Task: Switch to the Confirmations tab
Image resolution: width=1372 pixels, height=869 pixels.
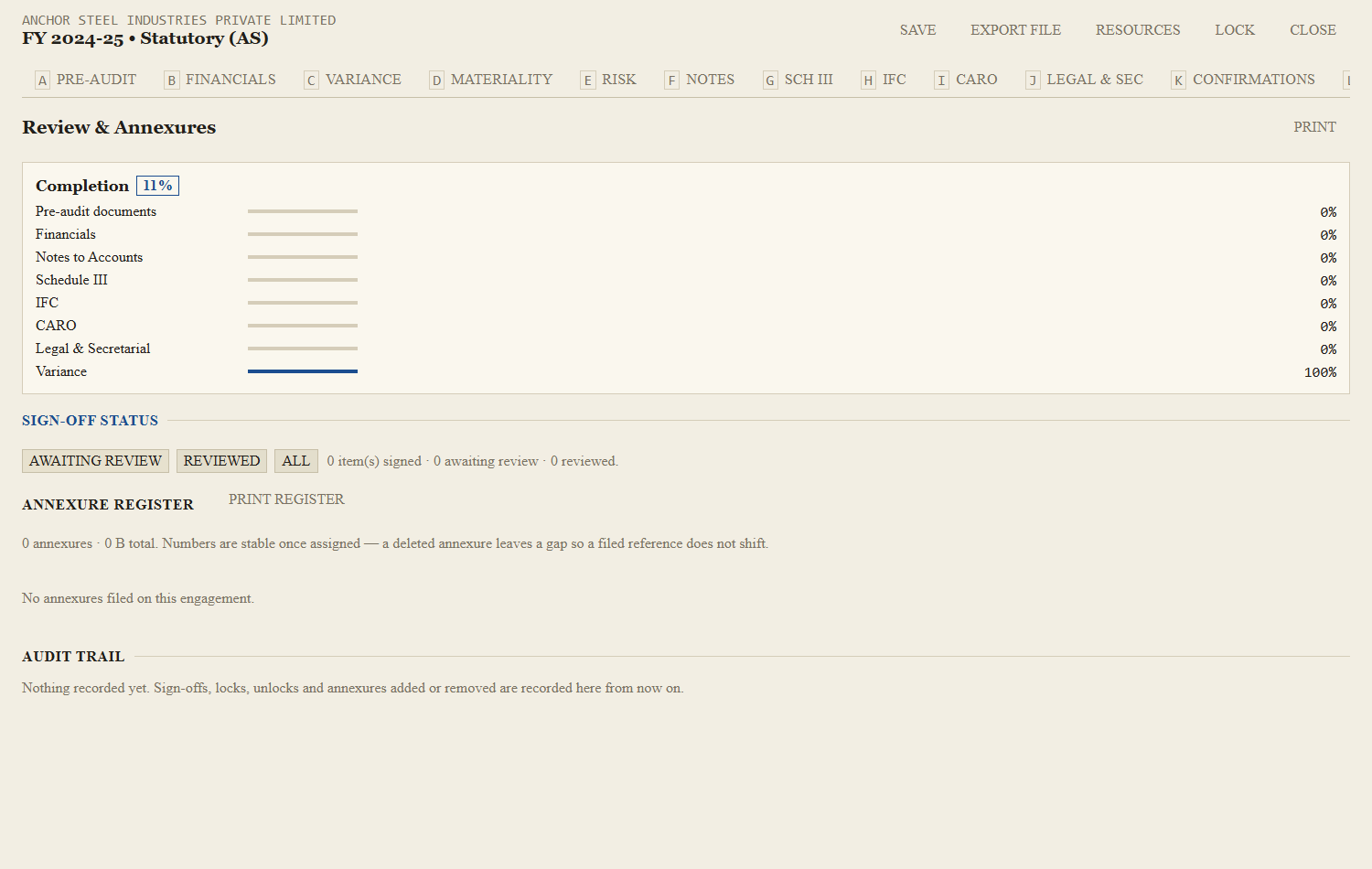Action: pyautogui.click(x=1244, y=80)
